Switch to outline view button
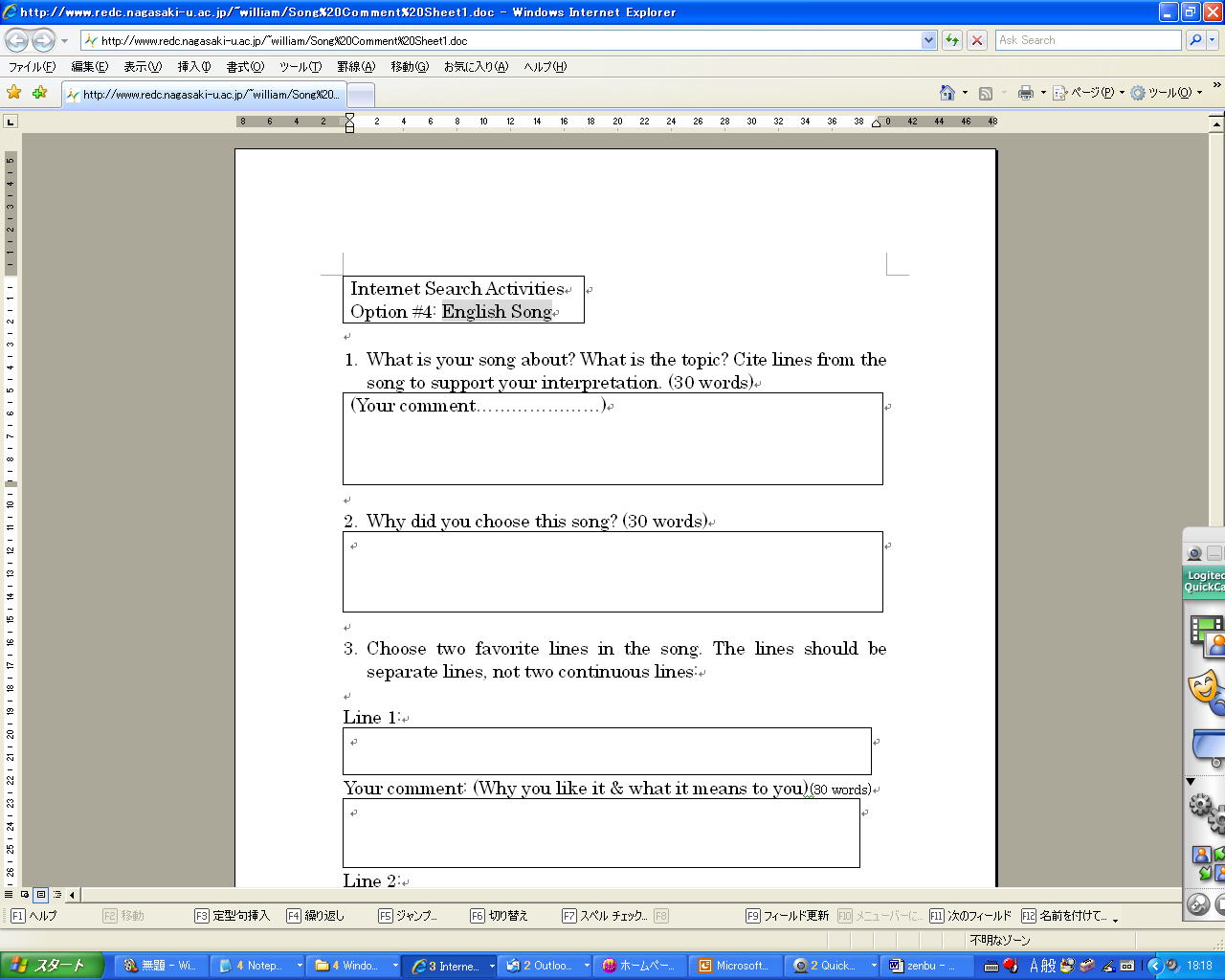 tap(56, 895)
